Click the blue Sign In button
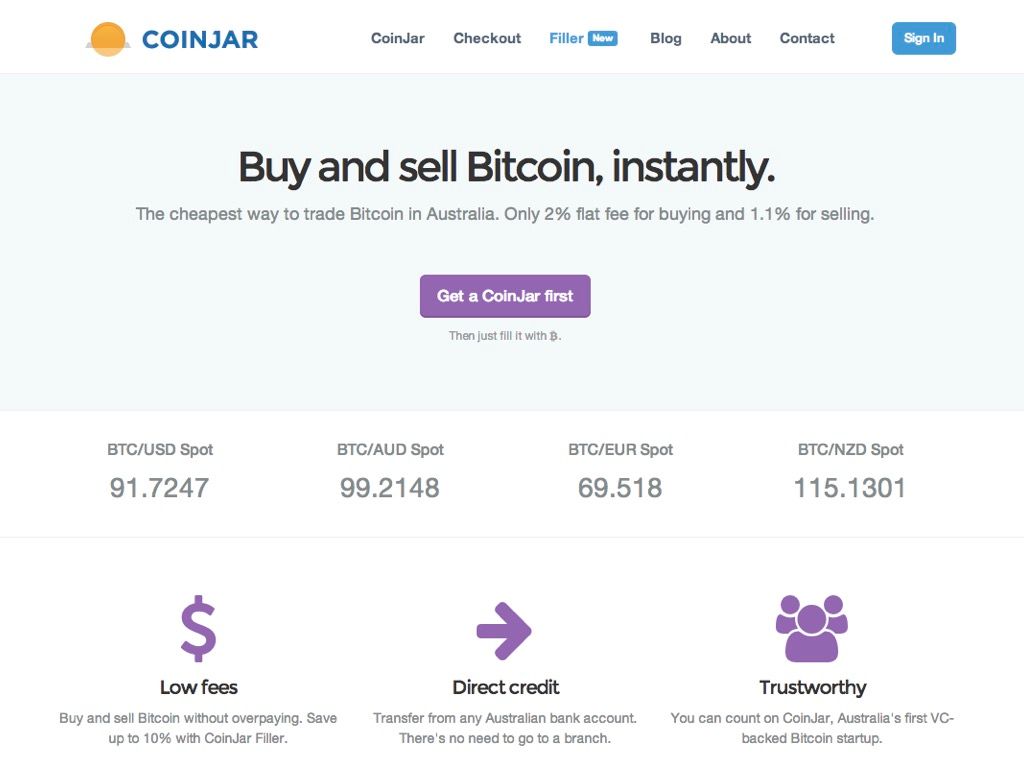 (x=923, y=39)
